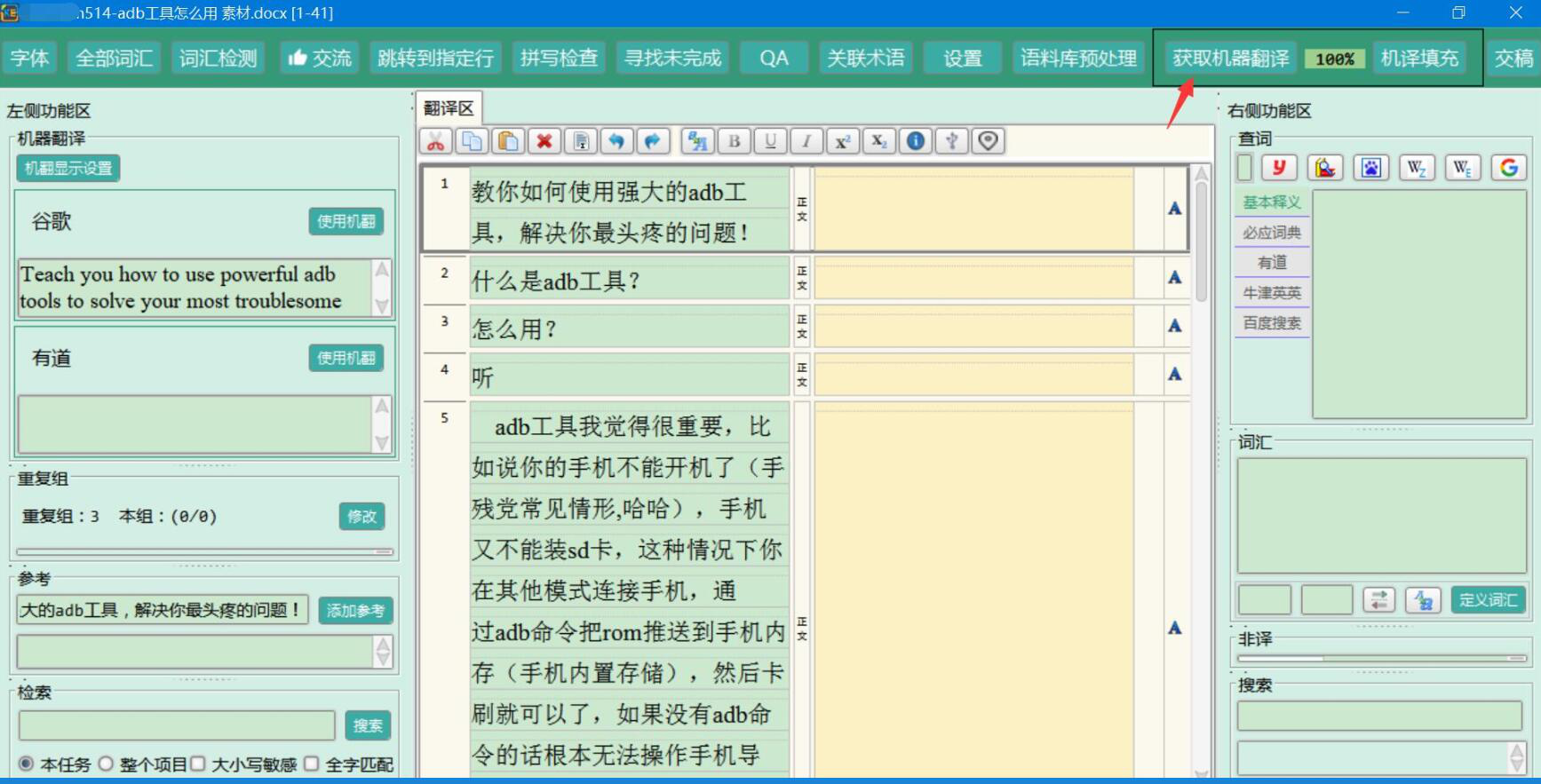Image resolution: width=1541 pixels, height=784 pixels.
Task: Use the 有道 machine translation result
Action: tap(346, 358)
